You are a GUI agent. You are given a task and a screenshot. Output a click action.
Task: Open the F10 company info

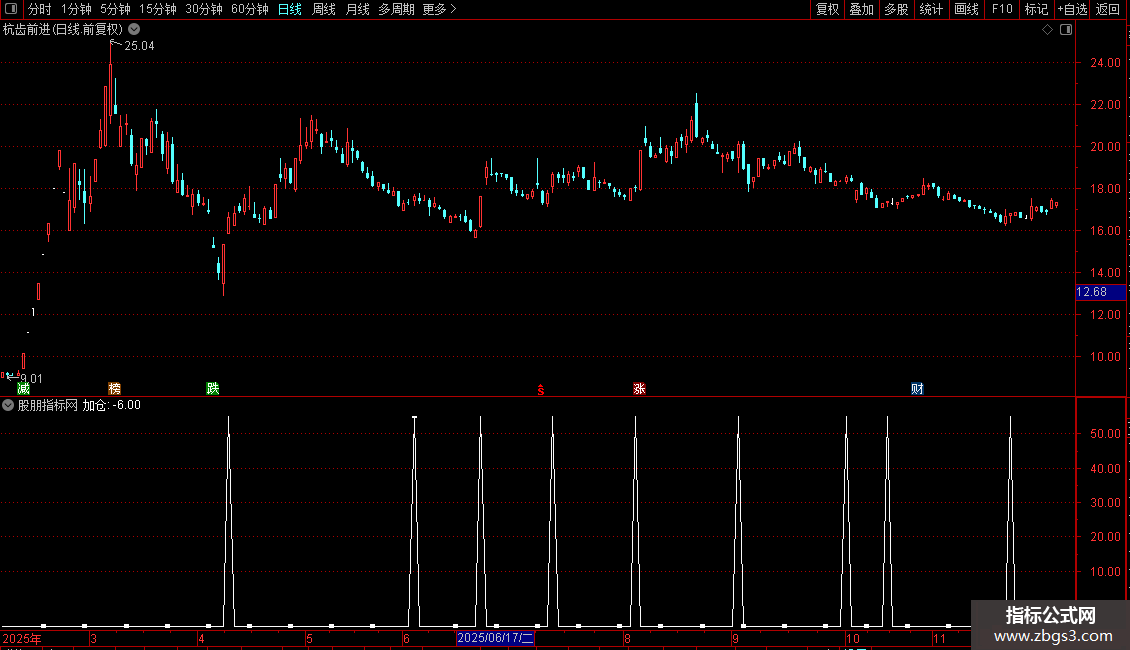tap(1002, 9)
